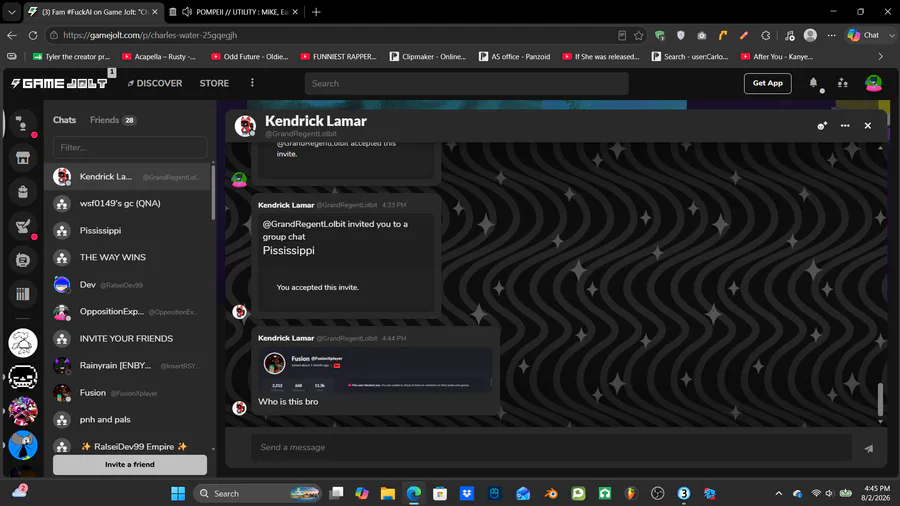Click Kendrick Lamar's avatar beside Who is this bro

[239, 408]
